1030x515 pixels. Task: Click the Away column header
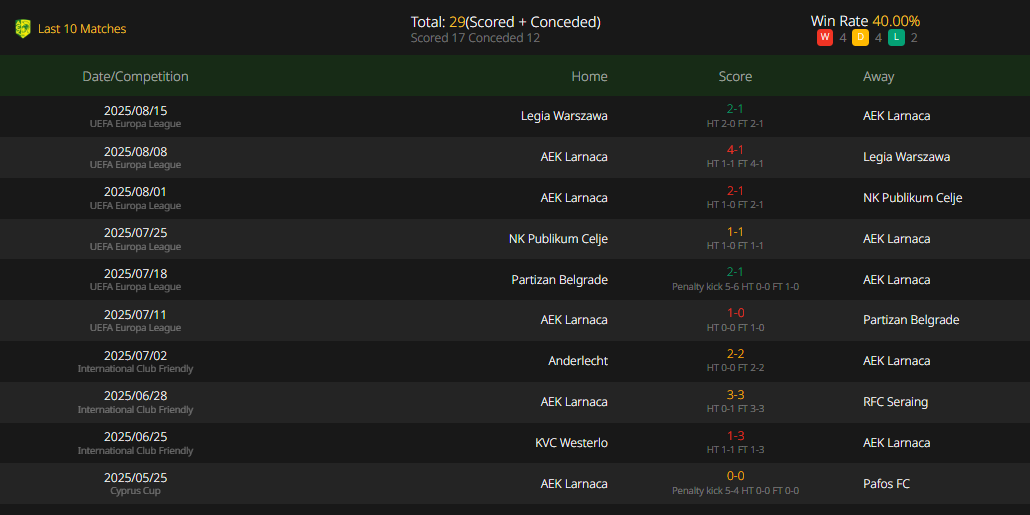878,76
